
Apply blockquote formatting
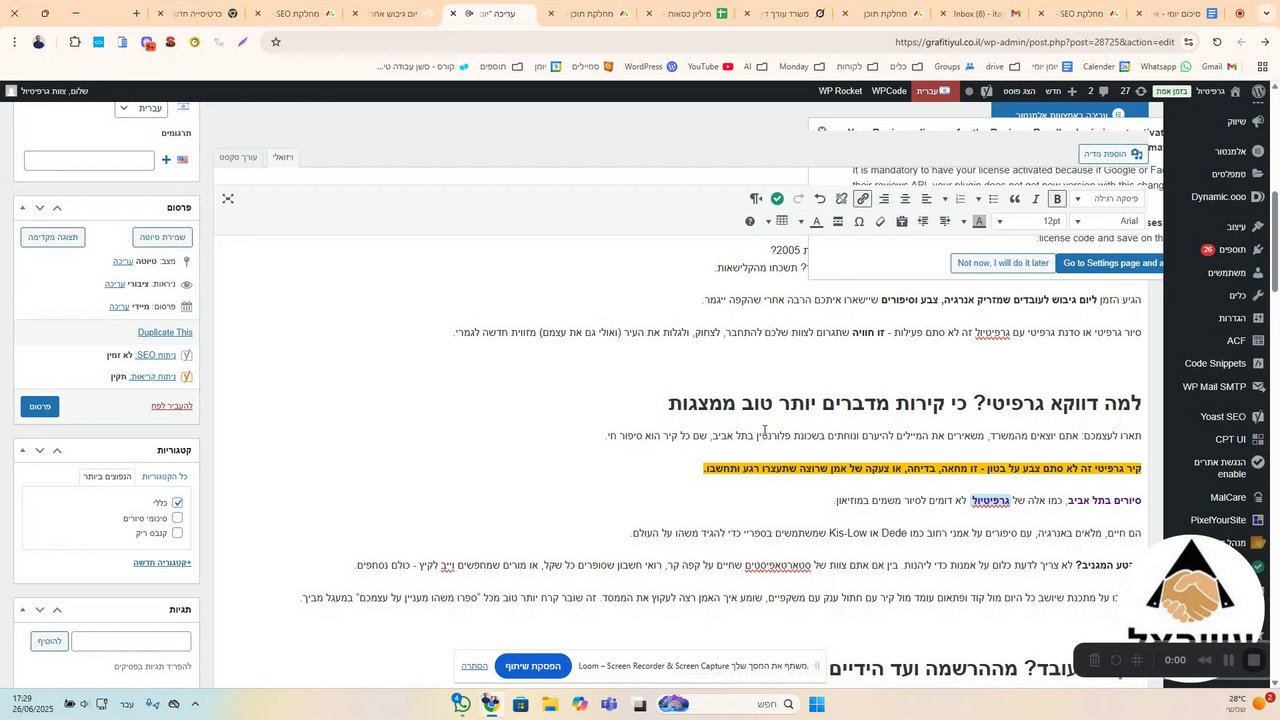pos(1015,199)
